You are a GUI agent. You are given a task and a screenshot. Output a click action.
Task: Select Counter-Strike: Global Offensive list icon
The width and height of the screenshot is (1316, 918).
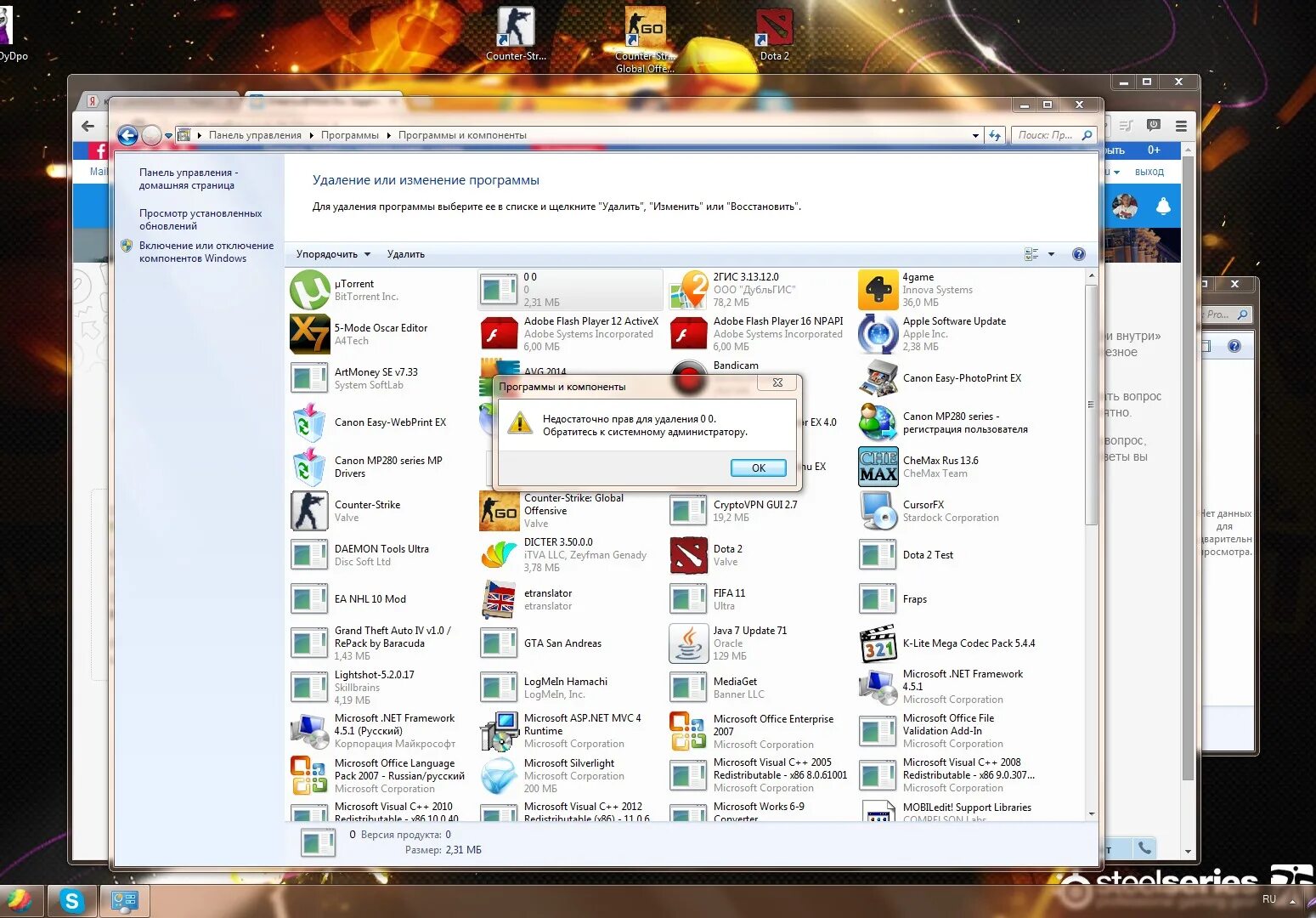tap(499, 511)
